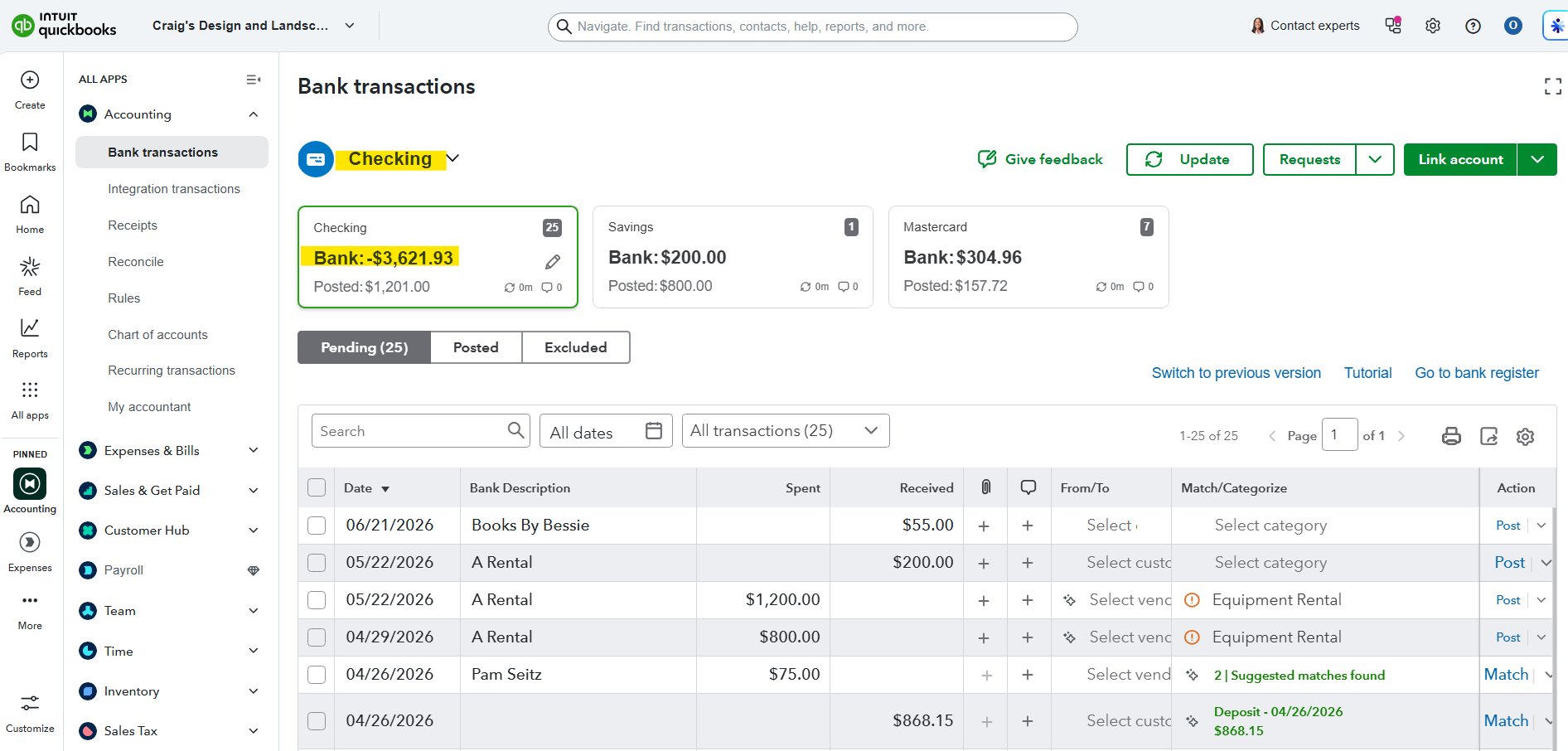Open the date picker calendar icon
Screen dimensions: 1568x751
[x=654, y=431]
